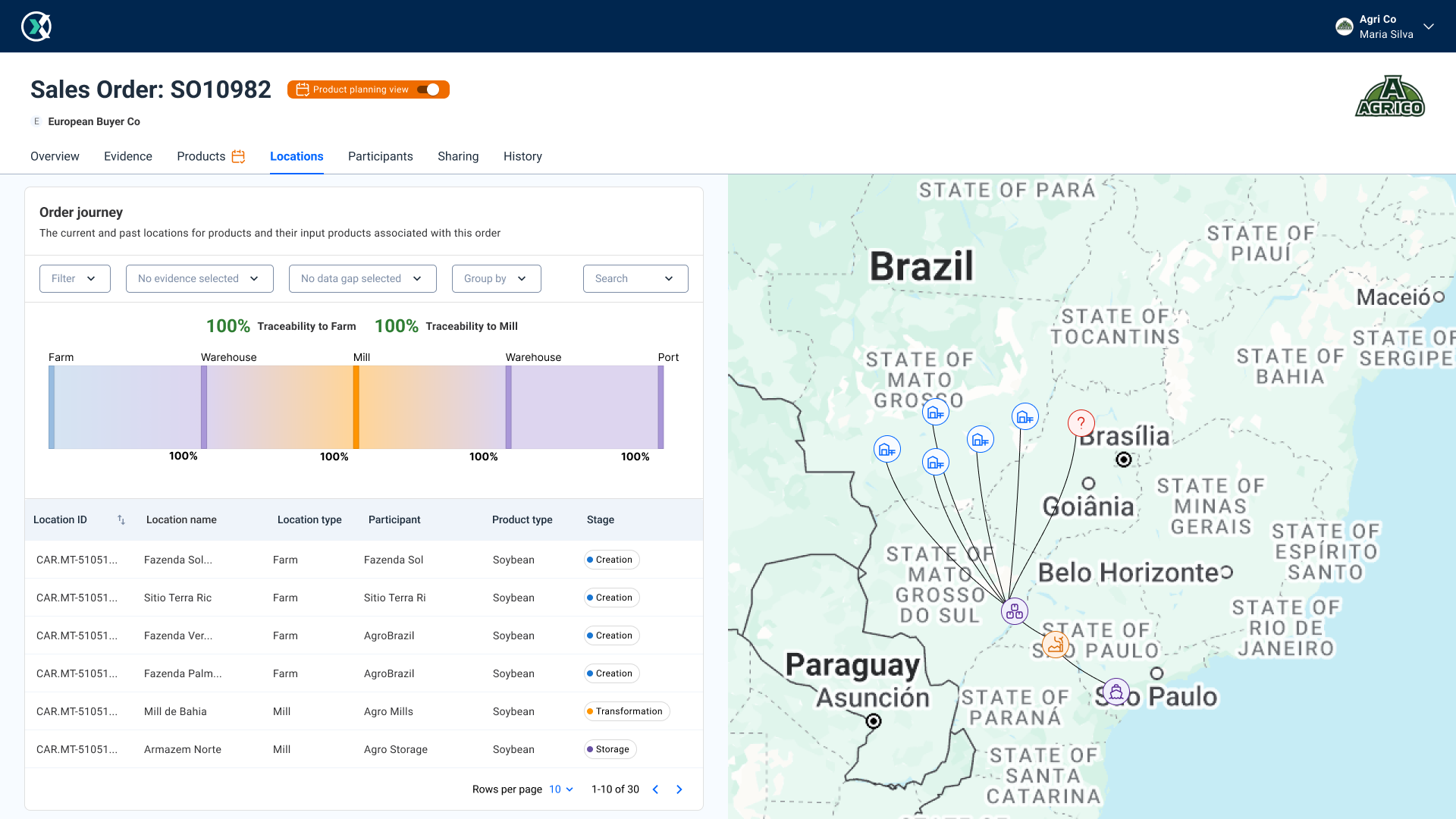Click the farm marker under Mato Grosso label
The height and width of the screenshot is (819, 1456).
pyautogui.click(x=936, y=462)
